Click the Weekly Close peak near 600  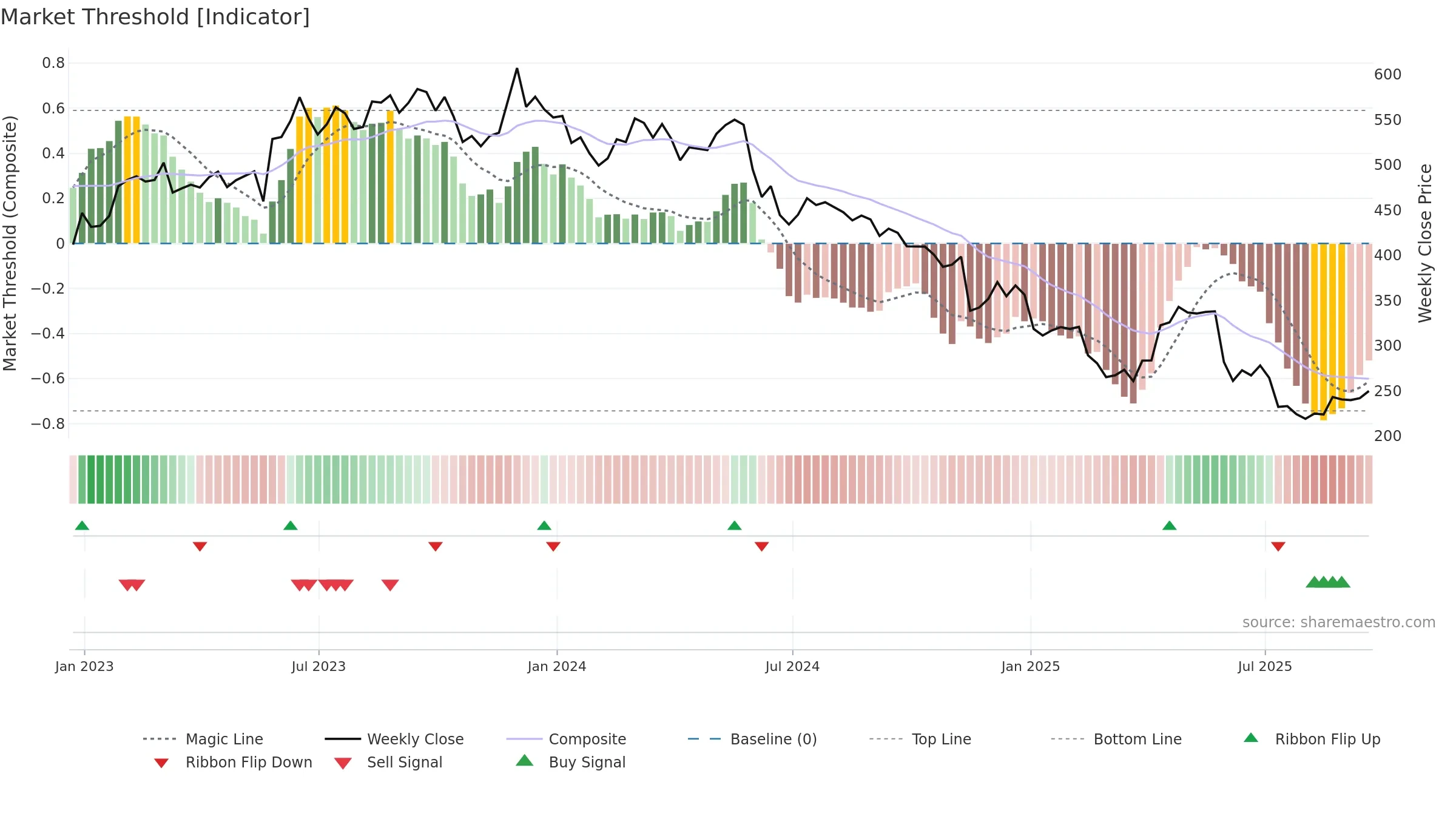tap(517, 69)
